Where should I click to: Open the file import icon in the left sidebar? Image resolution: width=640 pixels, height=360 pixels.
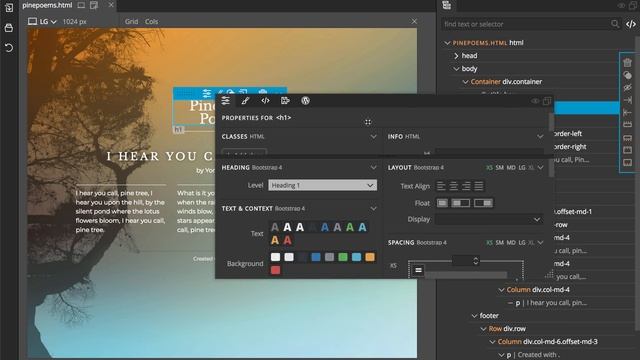coord(9,7)
